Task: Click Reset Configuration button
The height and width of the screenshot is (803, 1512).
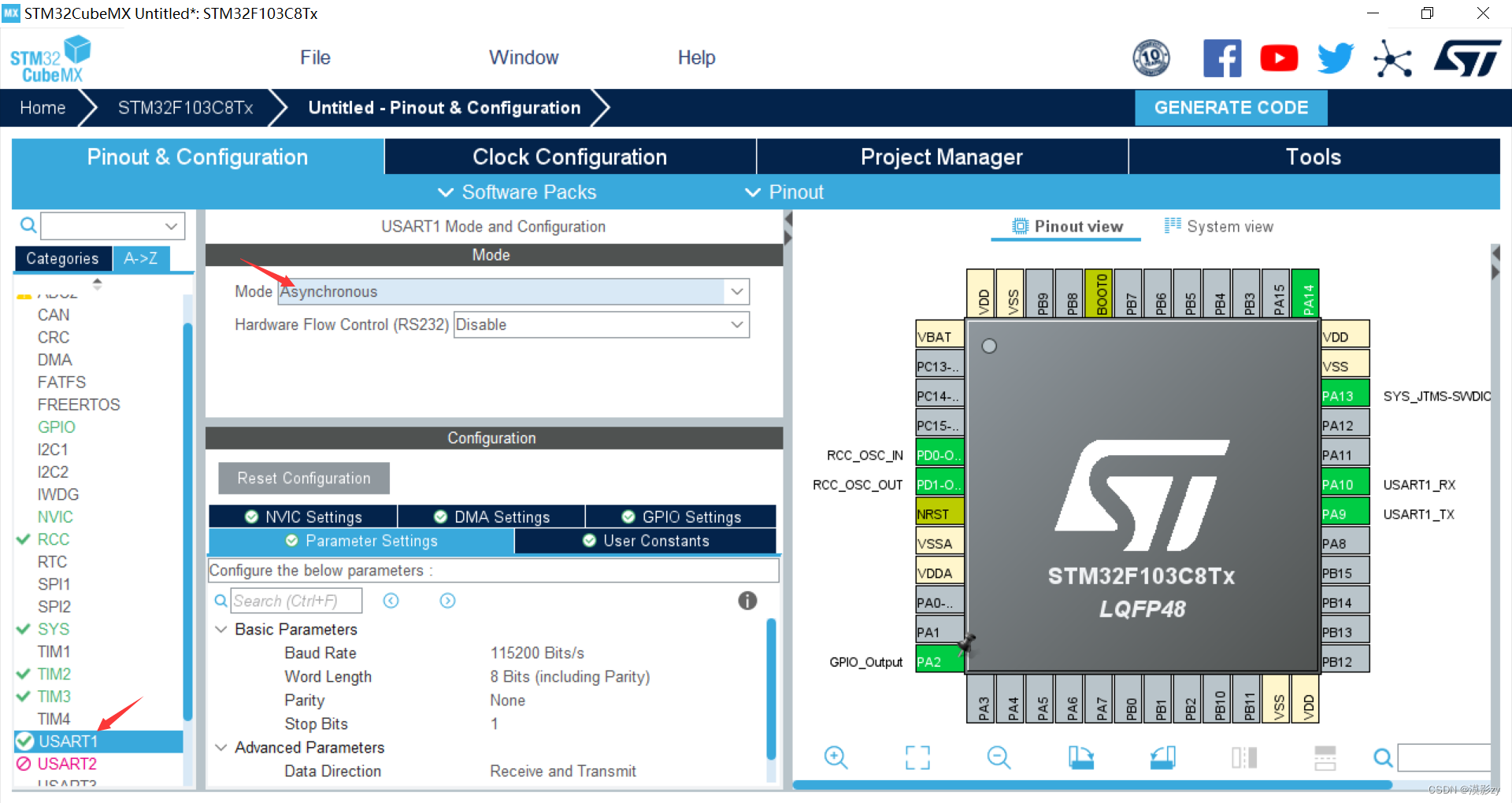Action: coord(304,478)
